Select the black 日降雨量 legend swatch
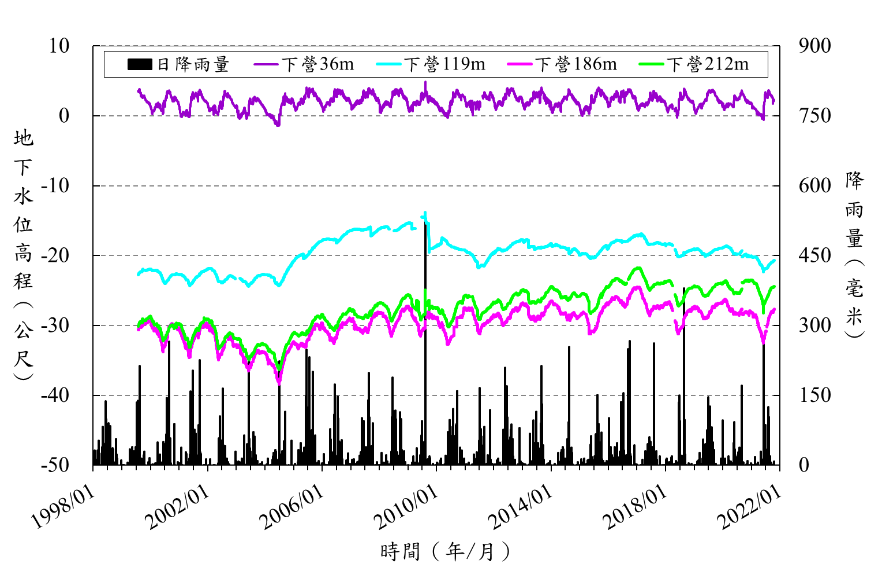This screenshot has height=578, width=882. (140, 65)
